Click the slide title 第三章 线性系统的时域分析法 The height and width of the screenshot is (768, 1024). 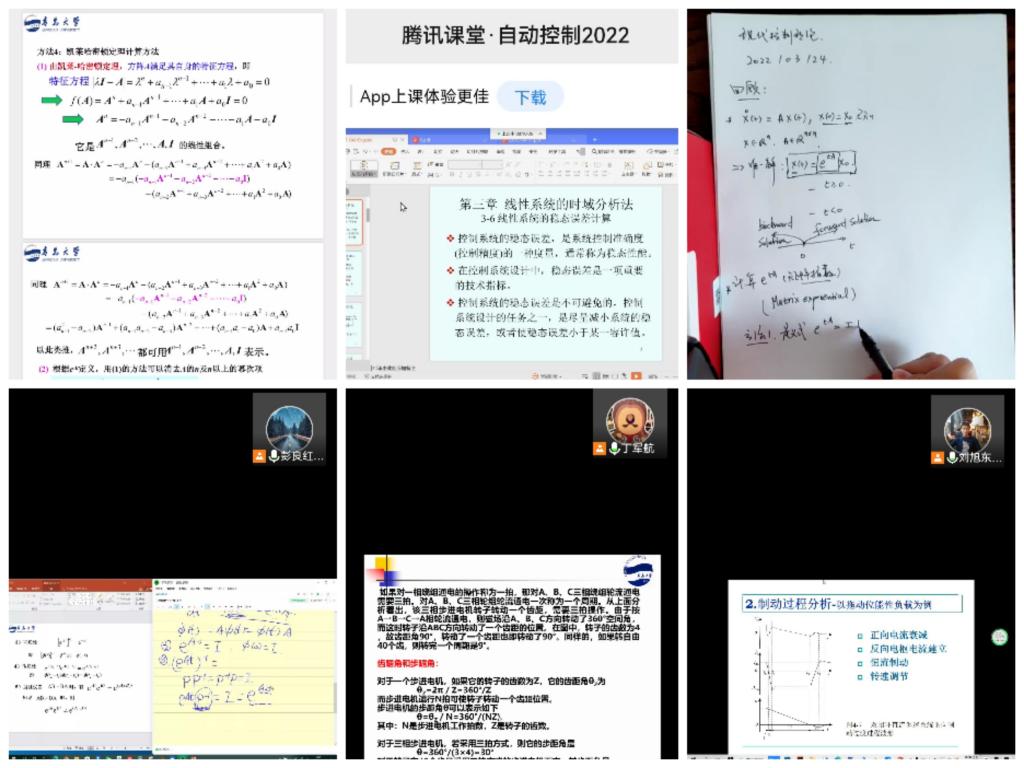546,204
